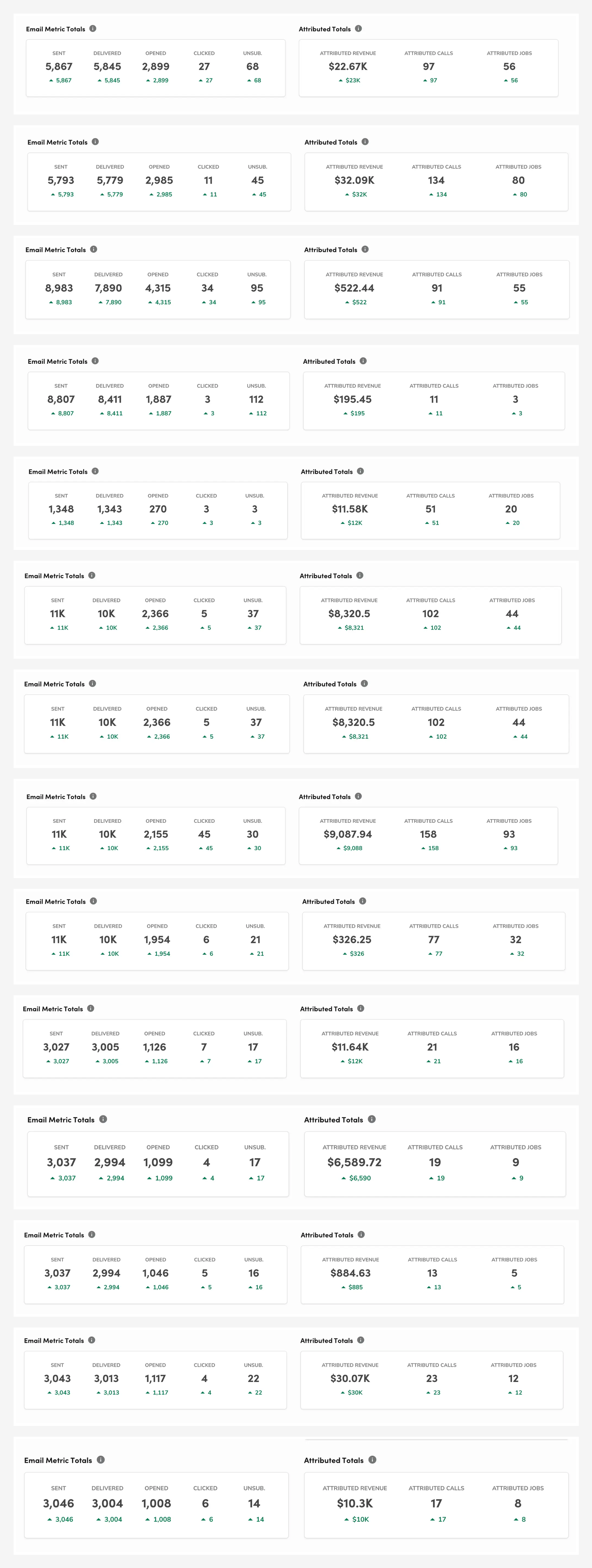Select the $32.09K attributed revenue value
The width and height of the screenshot is (592, 1568).
coord(354,180)
